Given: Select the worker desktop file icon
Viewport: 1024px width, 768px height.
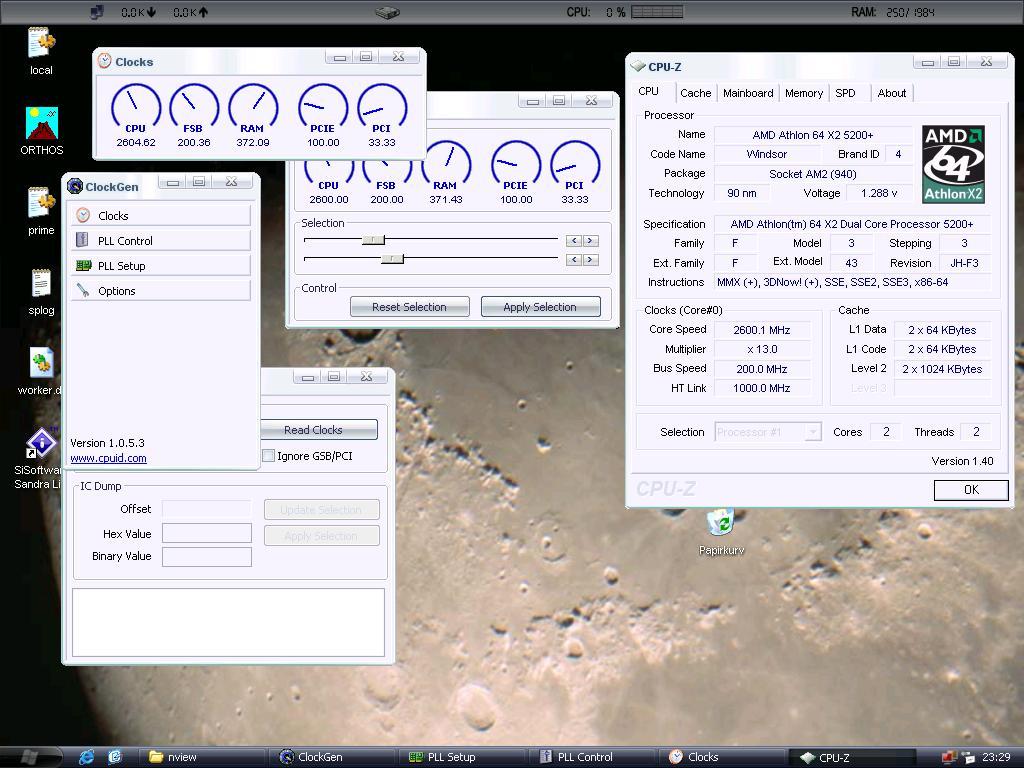Looking at the screenshot, I should pos(41,362).
